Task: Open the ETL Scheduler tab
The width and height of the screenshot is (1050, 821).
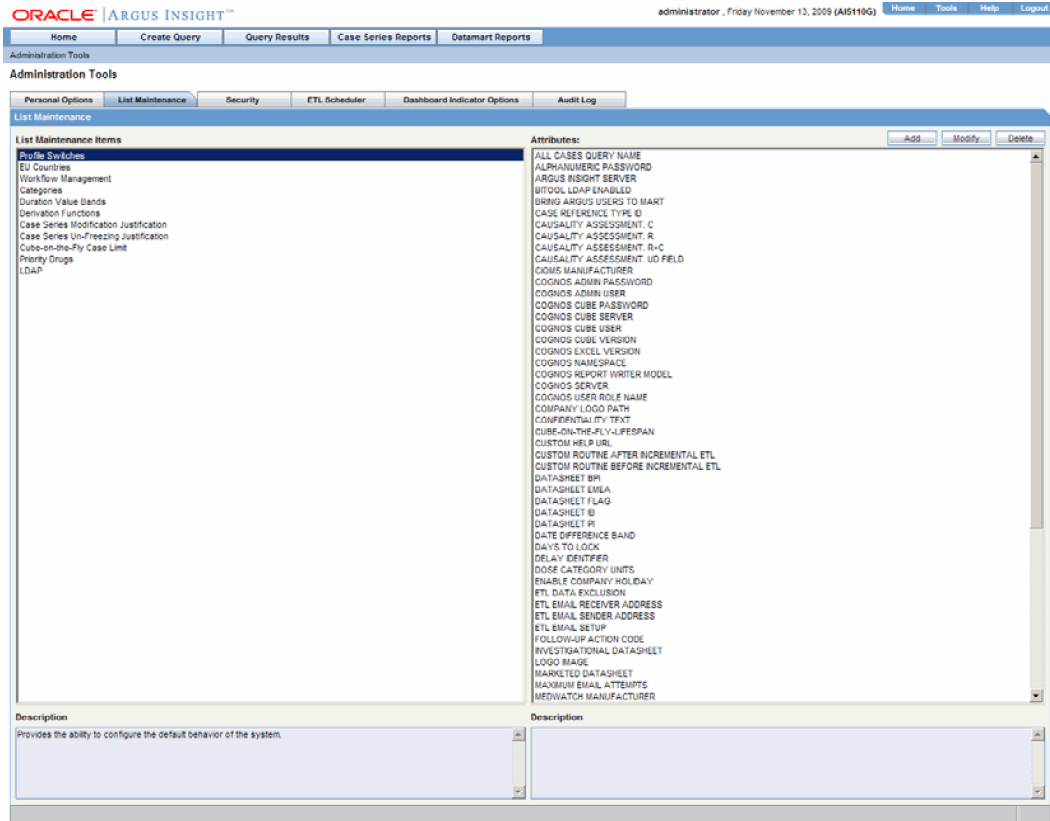Action: [336, 100]
